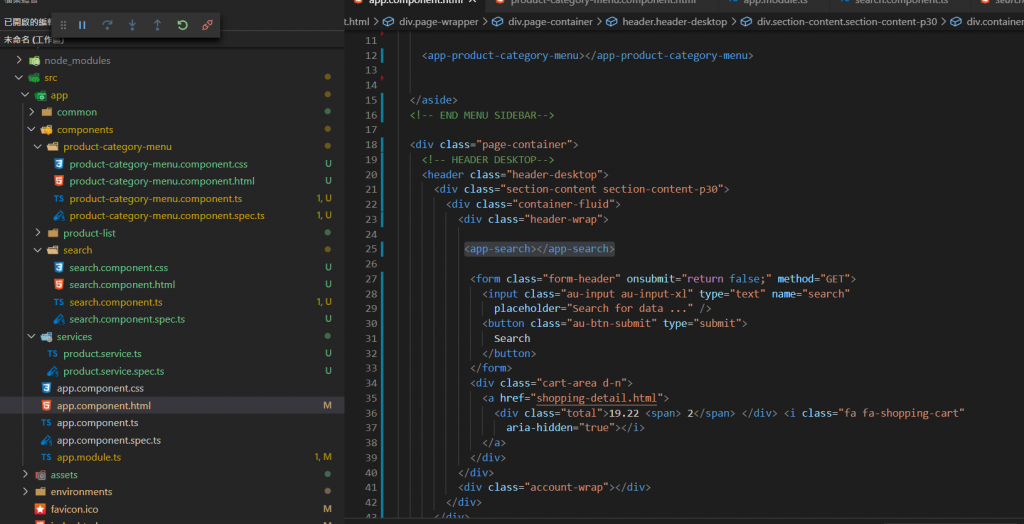Switch to the app.component.html editor tab

point(416,3)
